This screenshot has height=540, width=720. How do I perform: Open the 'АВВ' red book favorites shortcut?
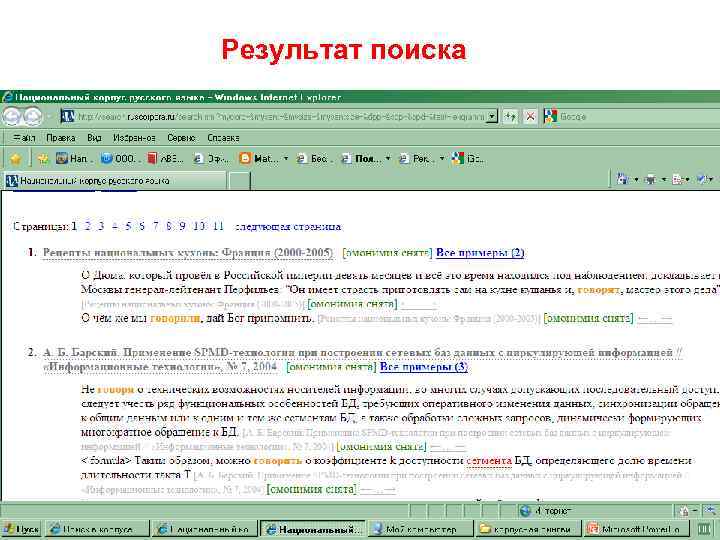tap(165, 159)
